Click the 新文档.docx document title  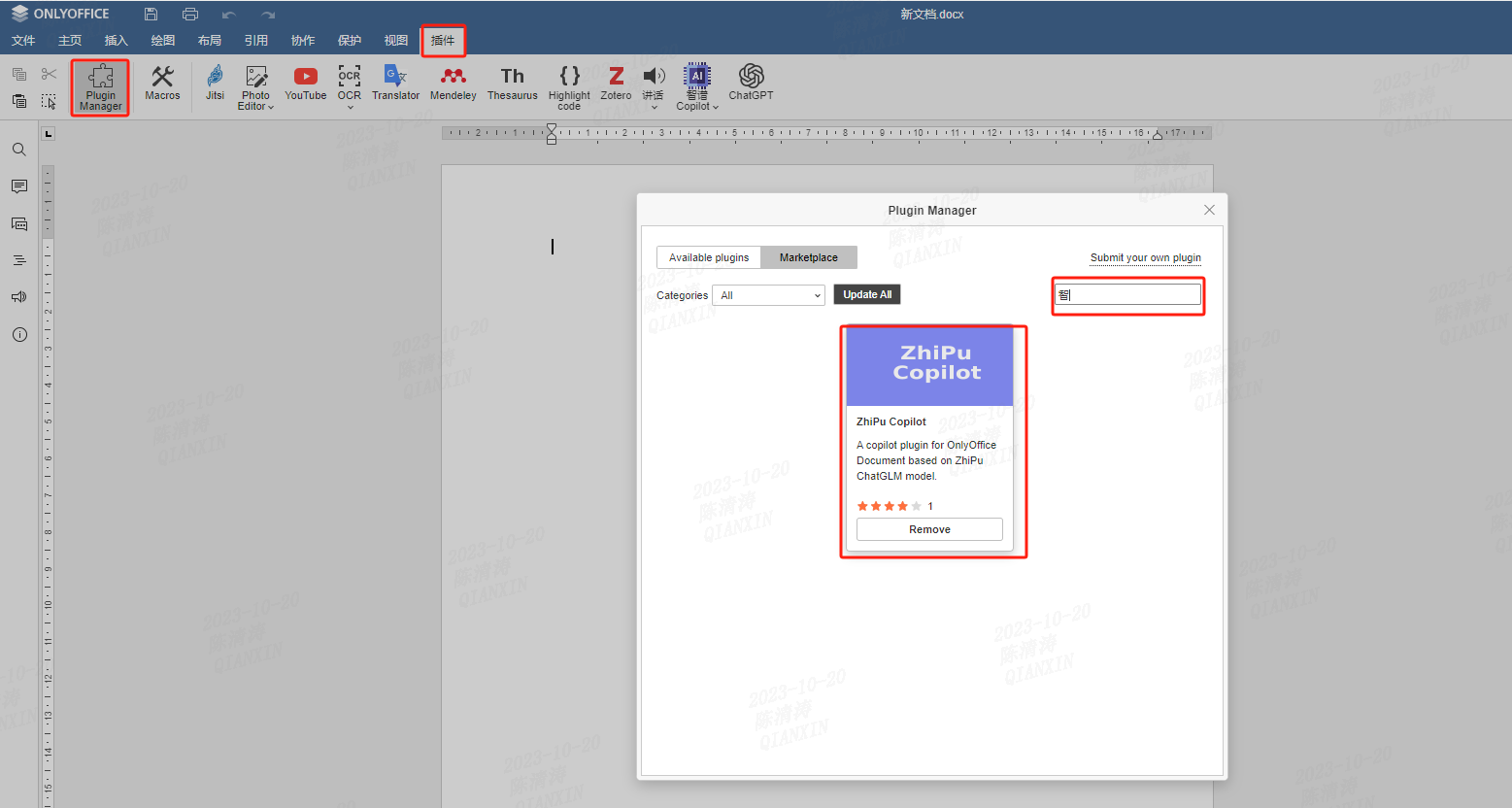pos(931,15)
